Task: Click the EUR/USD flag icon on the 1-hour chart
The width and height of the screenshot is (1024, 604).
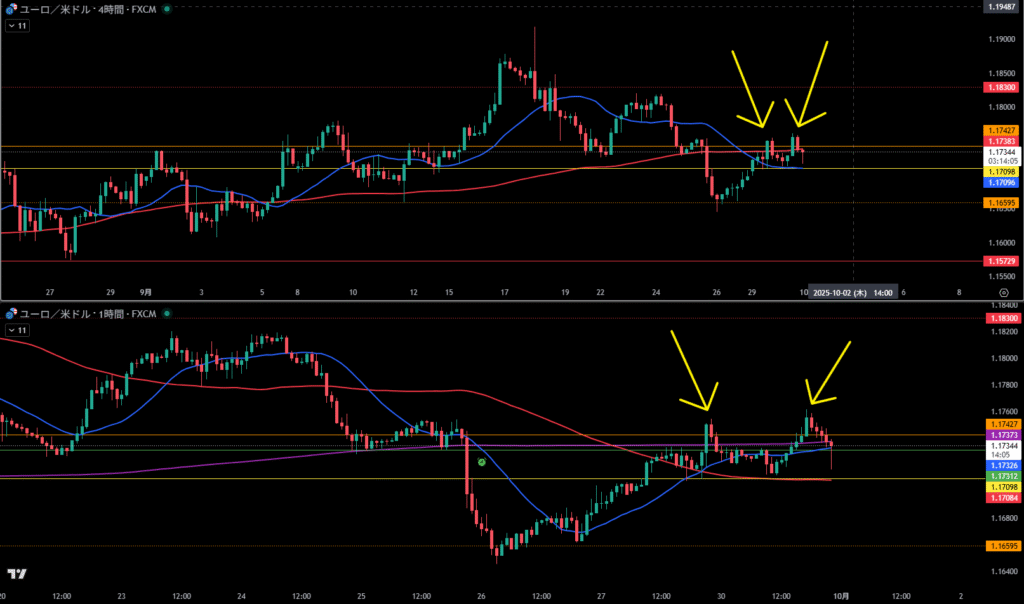Action: (x=11, y=313)
